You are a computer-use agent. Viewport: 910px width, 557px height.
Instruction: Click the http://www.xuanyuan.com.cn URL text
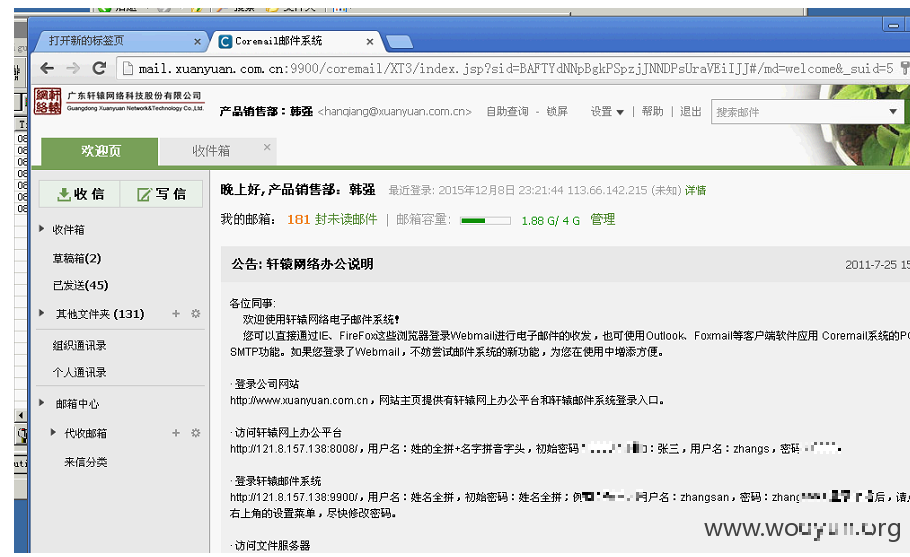tap(299, 400)
